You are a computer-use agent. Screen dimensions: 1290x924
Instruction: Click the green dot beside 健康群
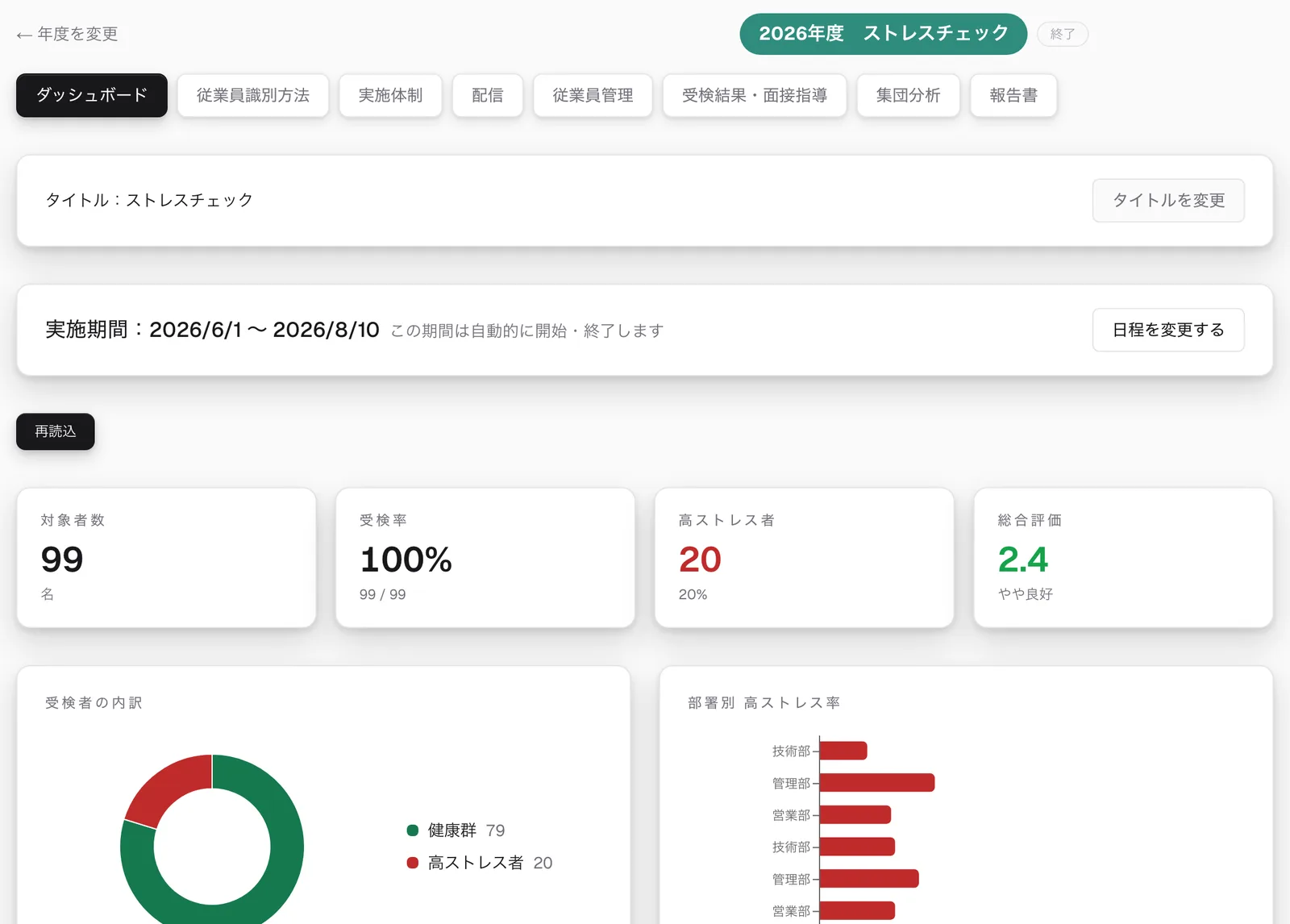(x=413, y=830)
